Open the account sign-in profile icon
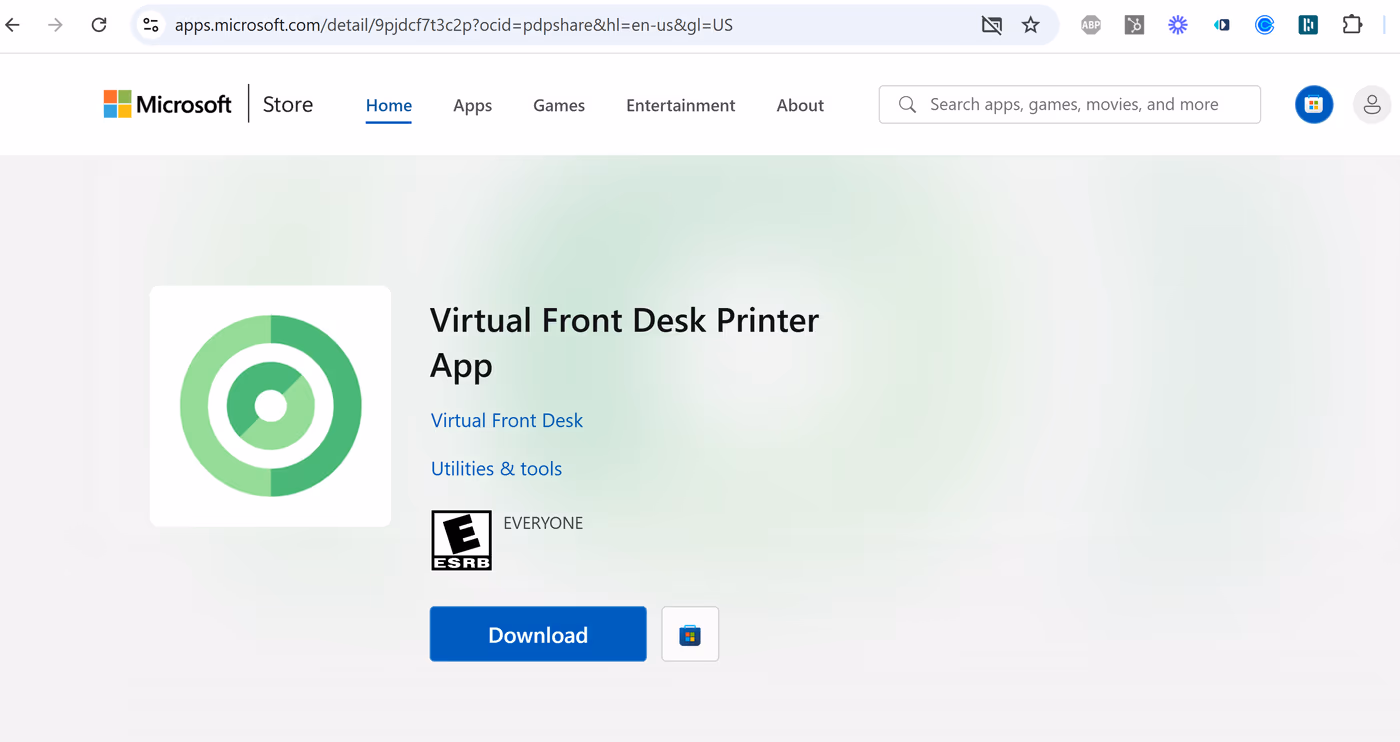The image size is (1400, 742). [x=1372, y=105]
